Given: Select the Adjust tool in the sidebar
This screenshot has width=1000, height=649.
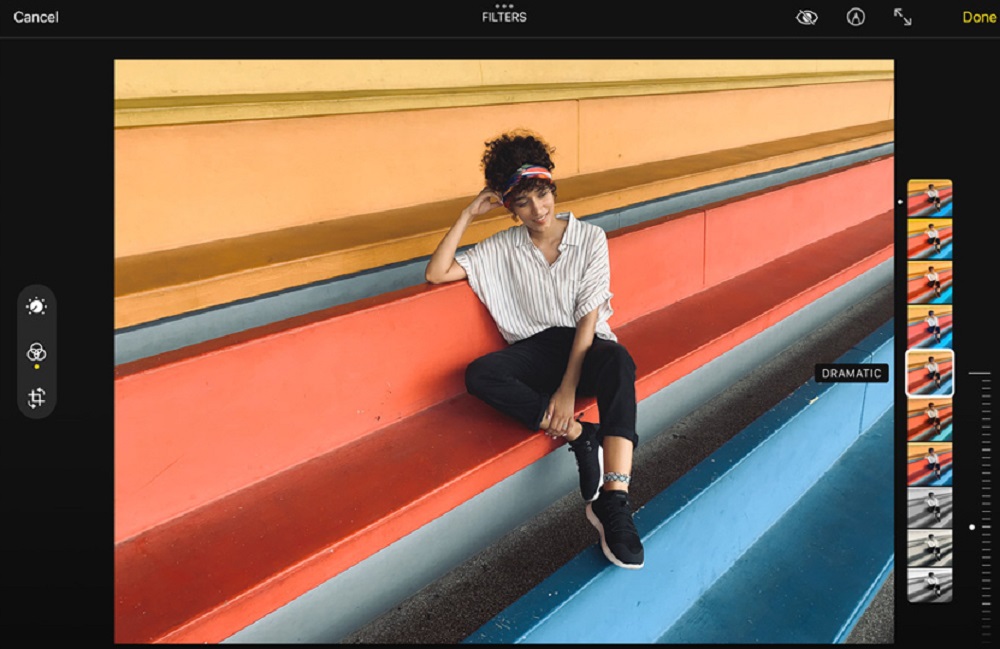Looking at the screenshot, I should (36, 307).
